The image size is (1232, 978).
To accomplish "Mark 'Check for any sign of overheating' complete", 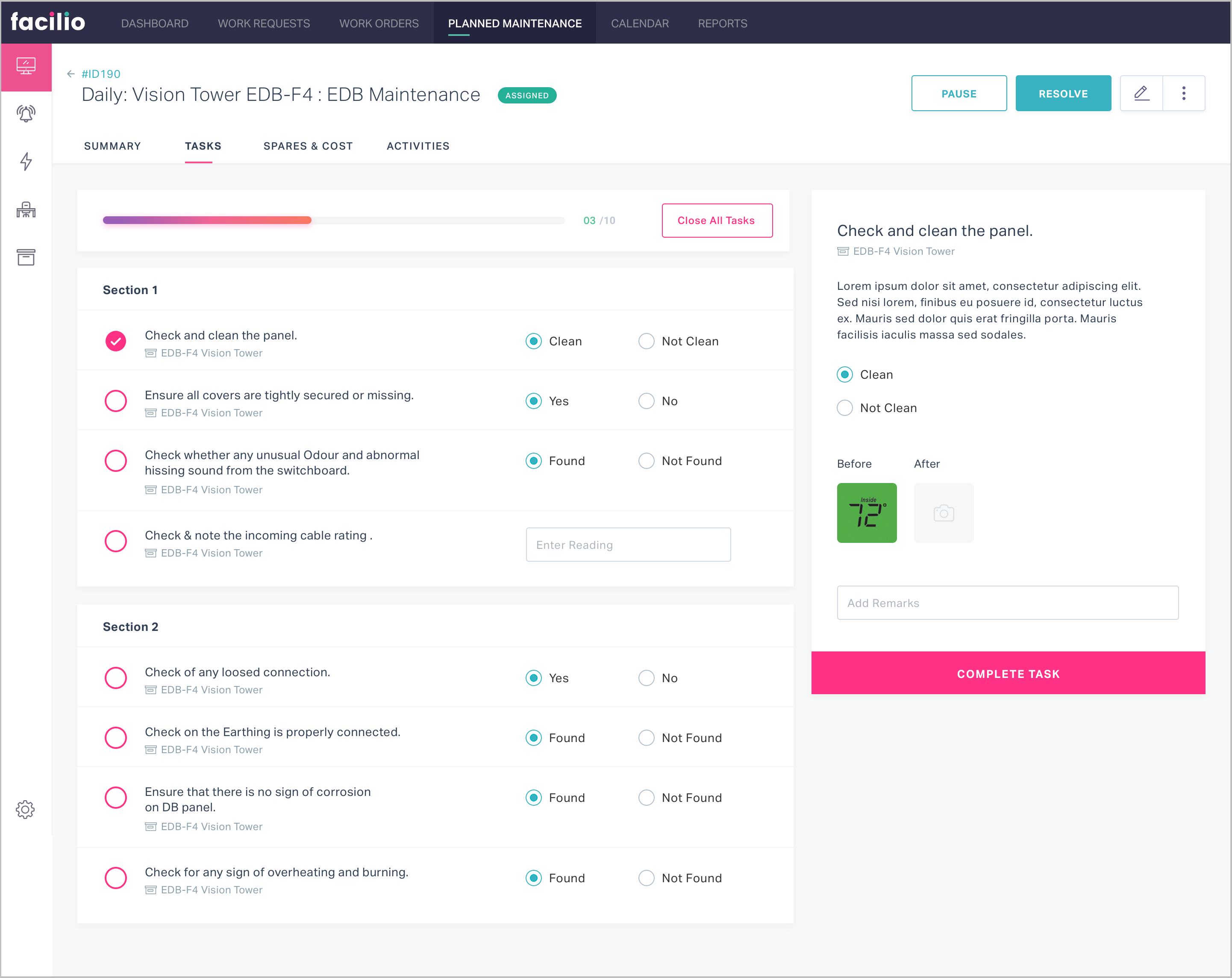I will coord(115,878).
